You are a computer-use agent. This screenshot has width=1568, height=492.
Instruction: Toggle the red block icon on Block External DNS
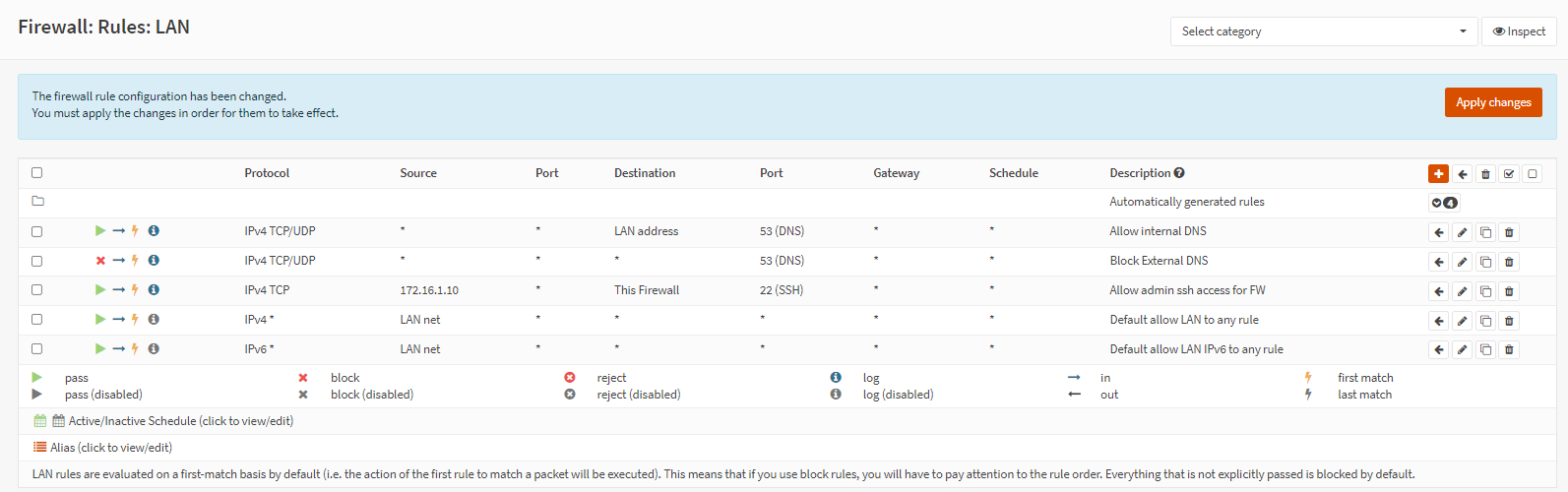click(x=100, y=261)
